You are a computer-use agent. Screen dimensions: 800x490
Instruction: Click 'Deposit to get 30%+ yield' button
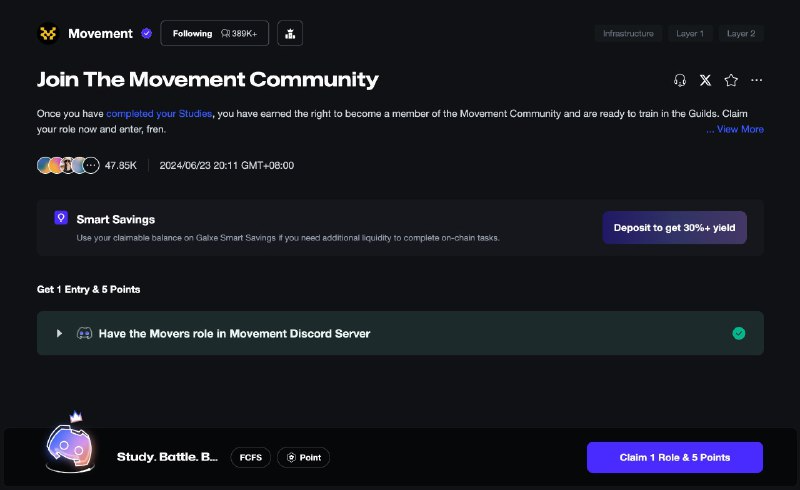[674, 228]
